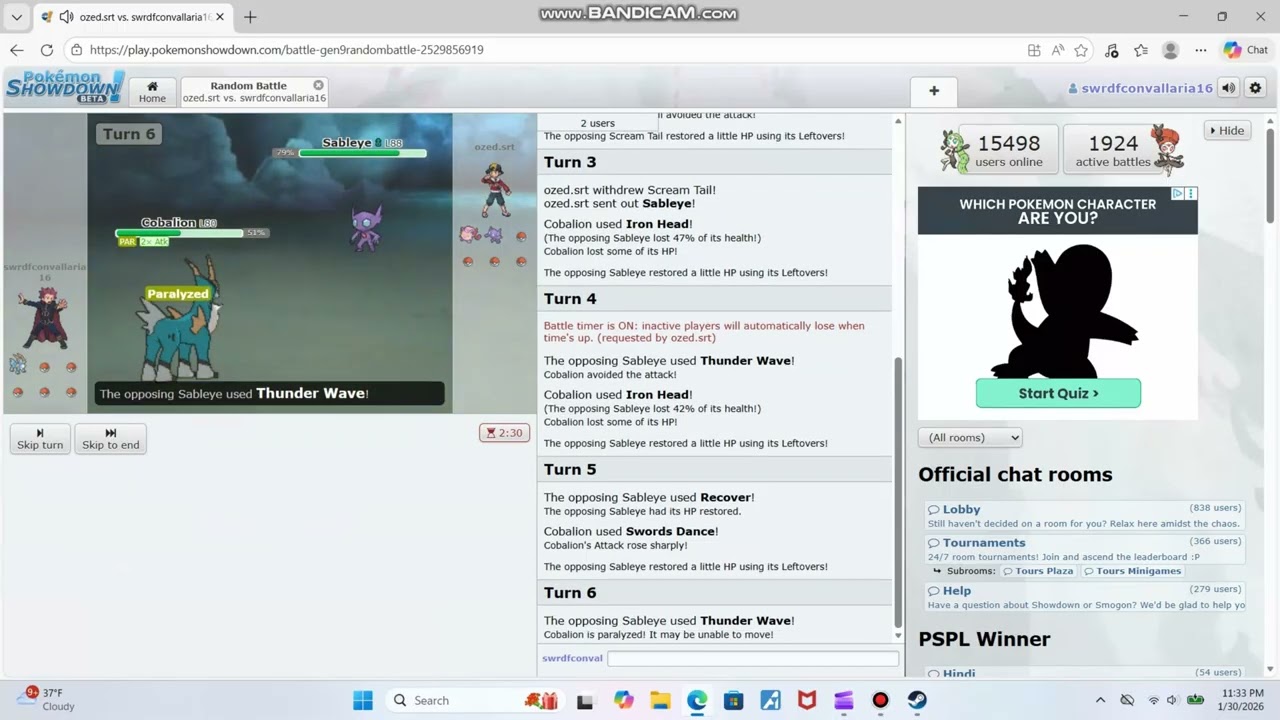Viewport: 1280px width, 720px height.
Task: Open McAfee from the taskbar
Action: [x=807, y=700]
